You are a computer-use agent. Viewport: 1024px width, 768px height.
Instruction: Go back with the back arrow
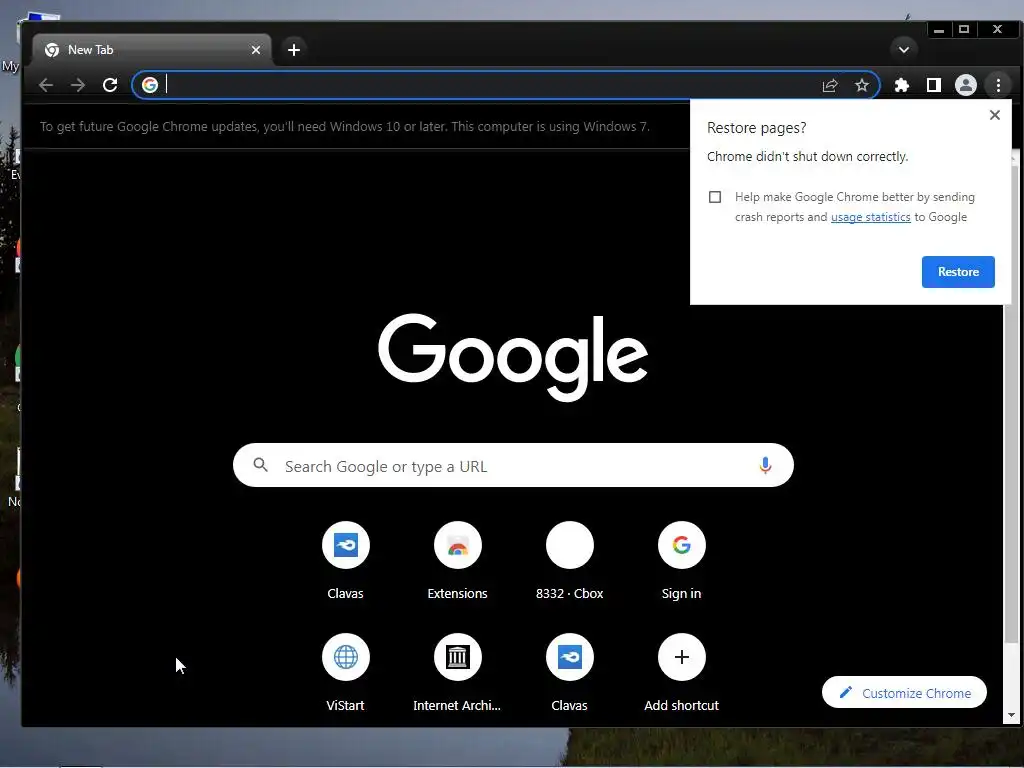(46, 85)
